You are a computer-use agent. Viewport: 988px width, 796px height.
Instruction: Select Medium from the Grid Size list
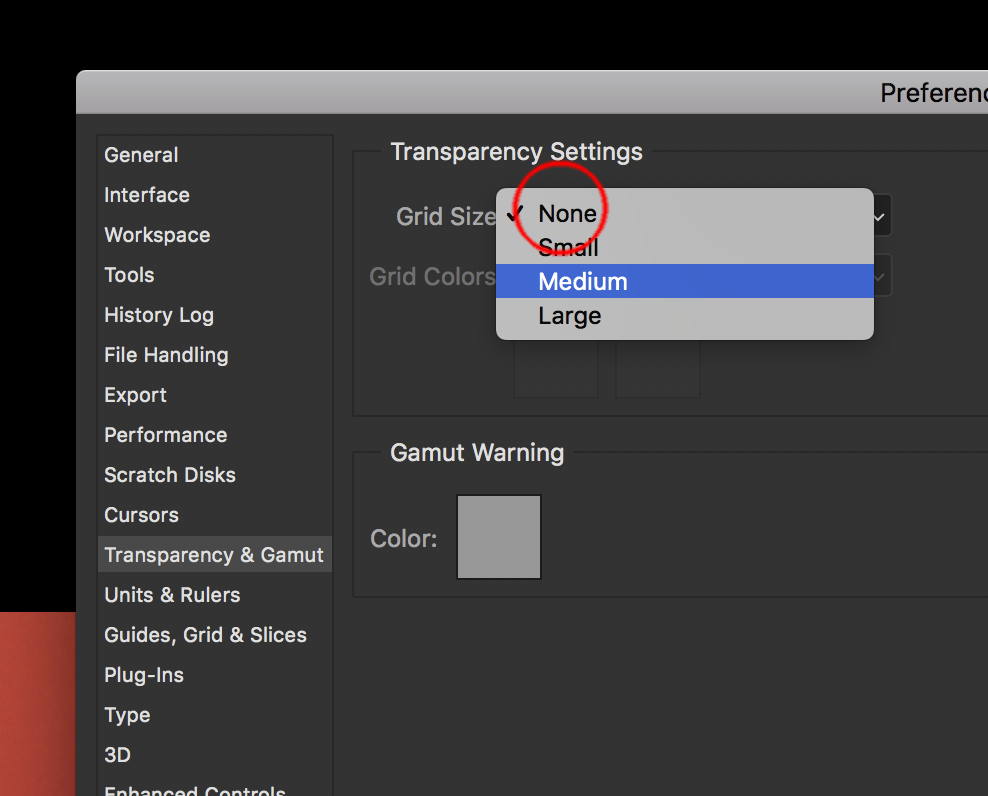click(x=583, y=282)
